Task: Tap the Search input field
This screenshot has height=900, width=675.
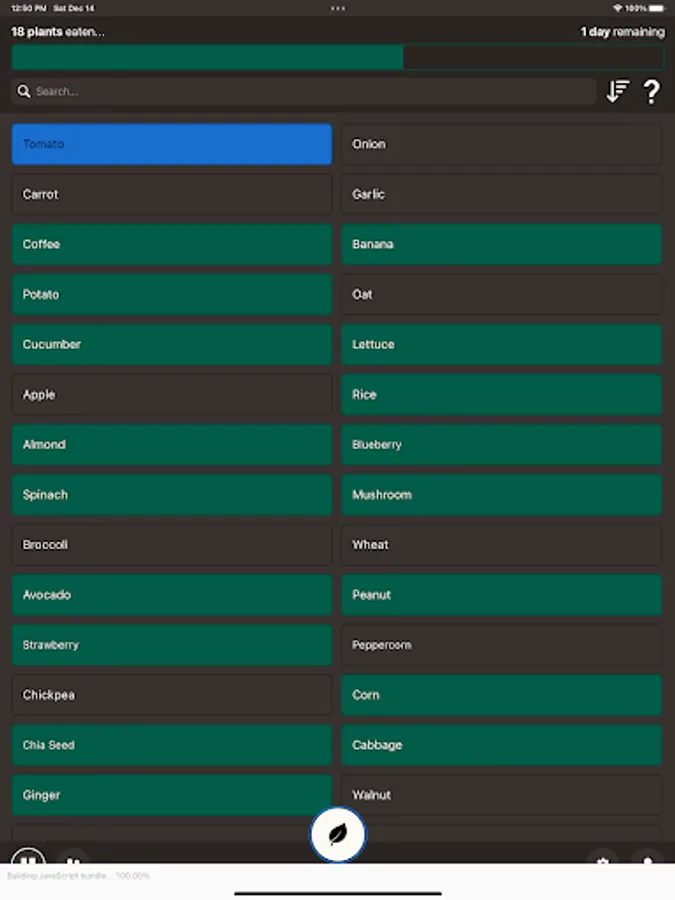Action: point(300,91)
